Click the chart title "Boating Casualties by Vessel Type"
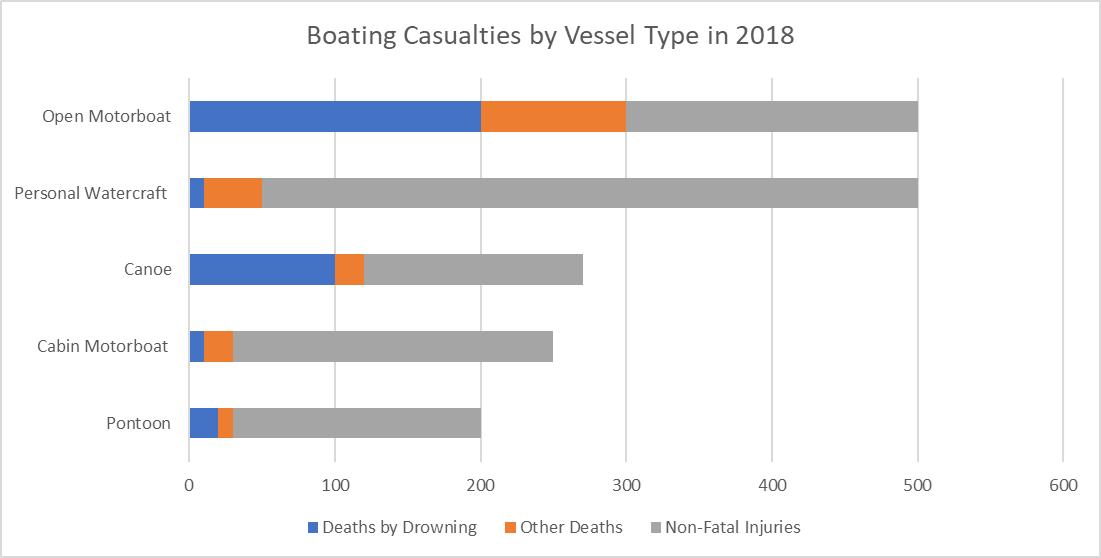This screenshot has height=558, width=1101. tap(550, 37)
